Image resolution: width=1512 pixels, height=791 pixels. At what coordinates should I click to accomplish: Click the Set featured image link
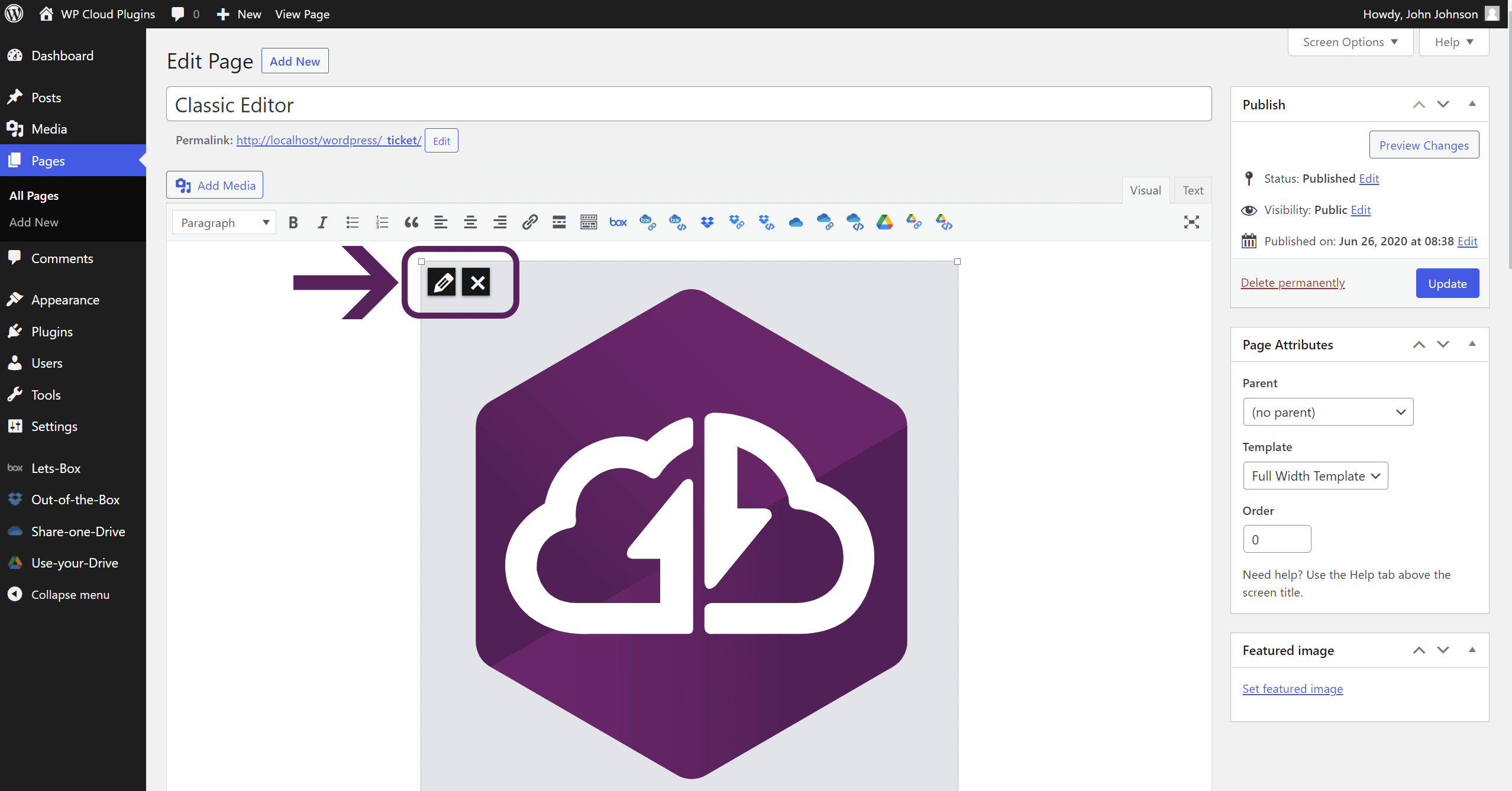click(1293, 689)
